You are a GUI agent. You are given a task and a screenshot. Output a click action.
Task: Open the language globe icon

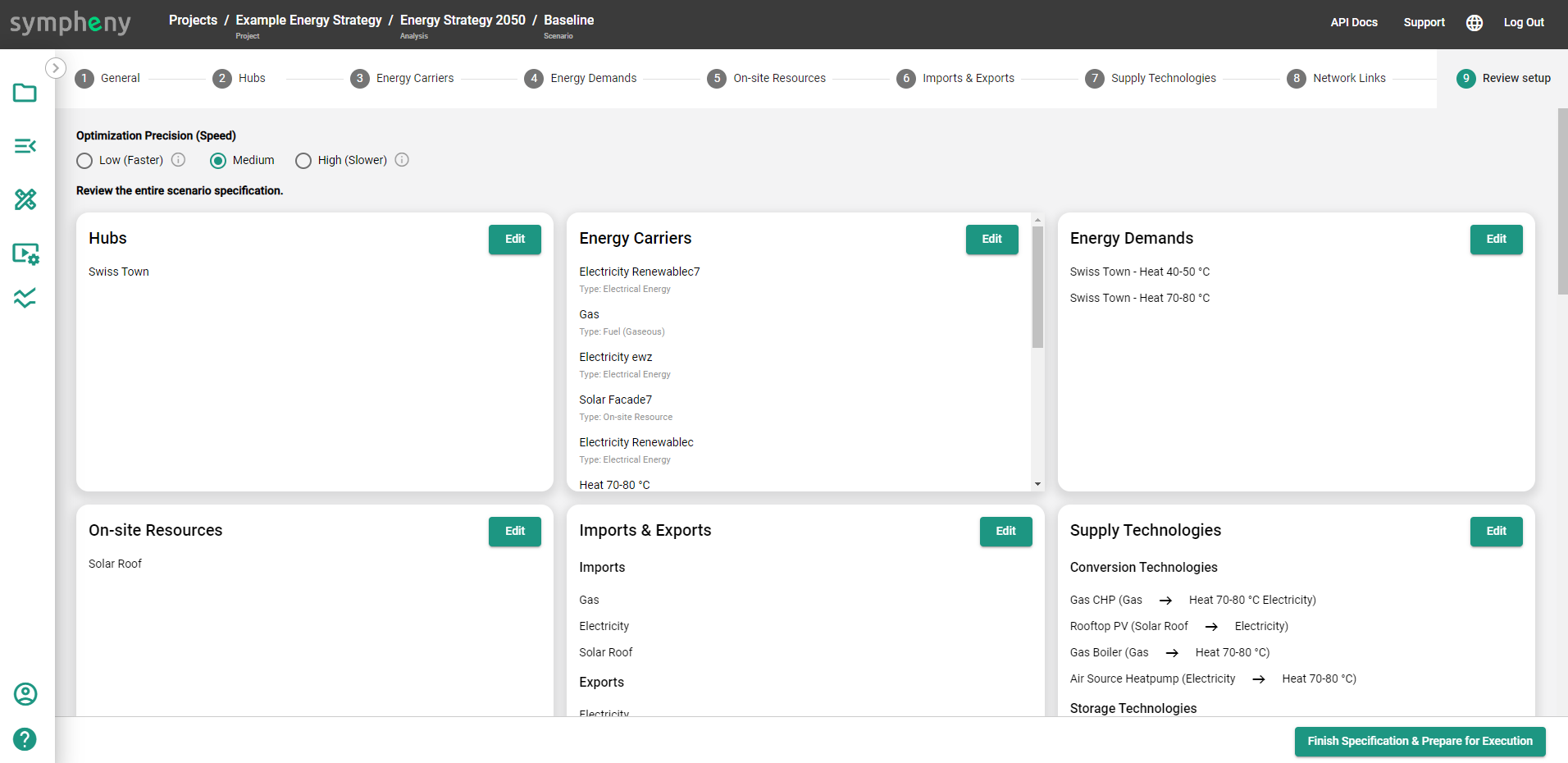tap(1474, 23)
